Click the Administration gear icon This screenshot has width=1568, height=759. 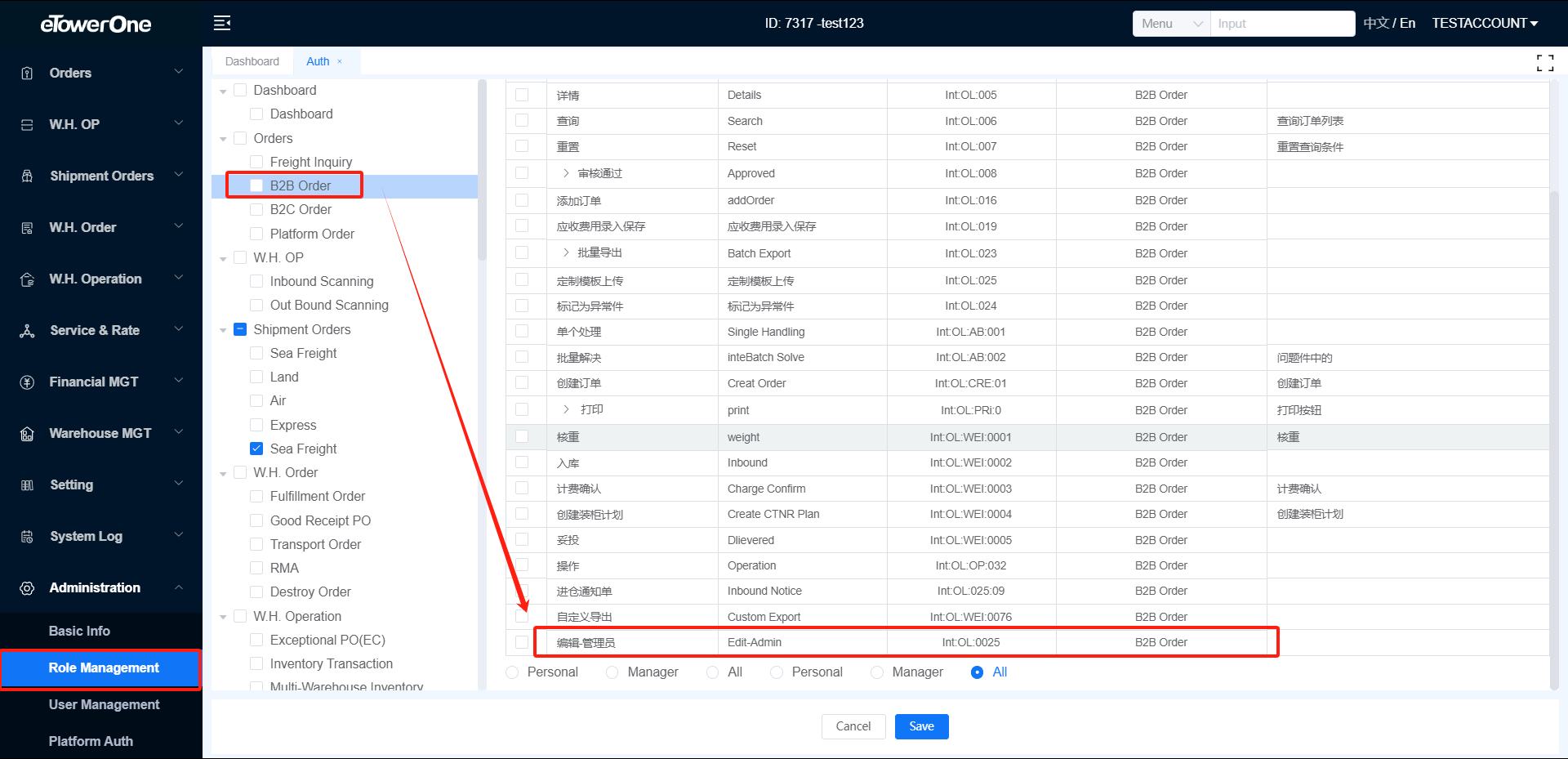(27, 588)
